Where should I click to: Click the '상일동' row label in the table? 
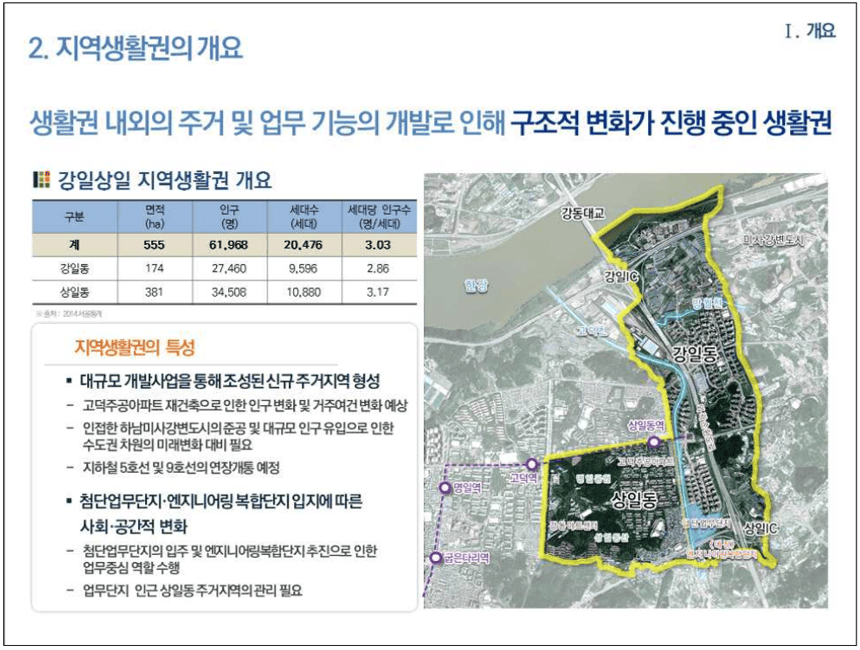click(x=75, y=292)
